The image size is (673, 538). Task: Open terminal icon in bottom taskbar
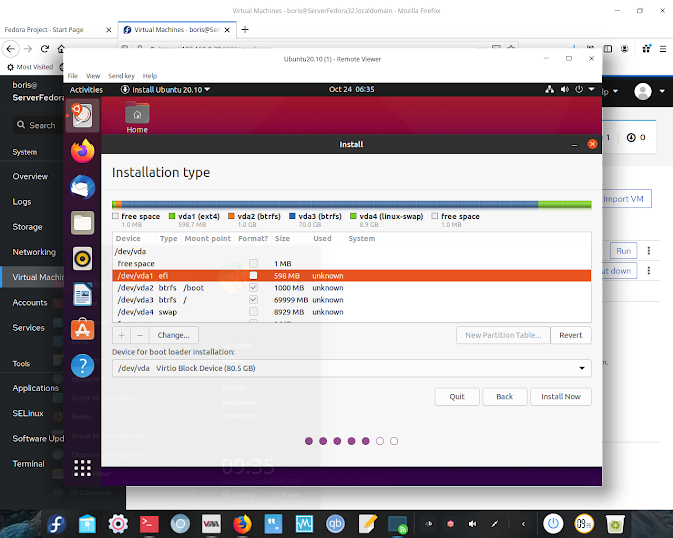(149, 524)
